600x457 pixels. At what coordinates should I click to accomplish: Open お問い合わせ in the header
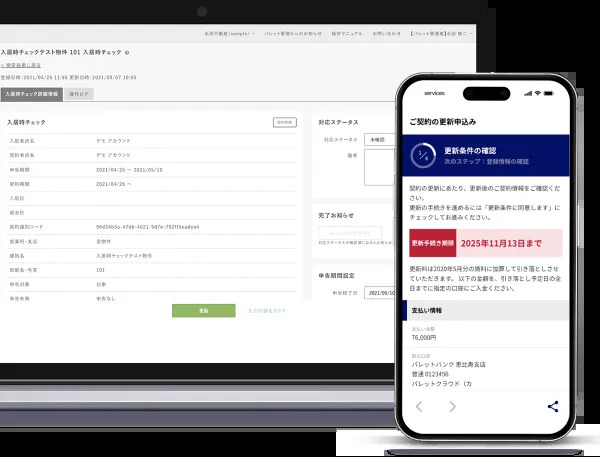(x=386, y=34)
